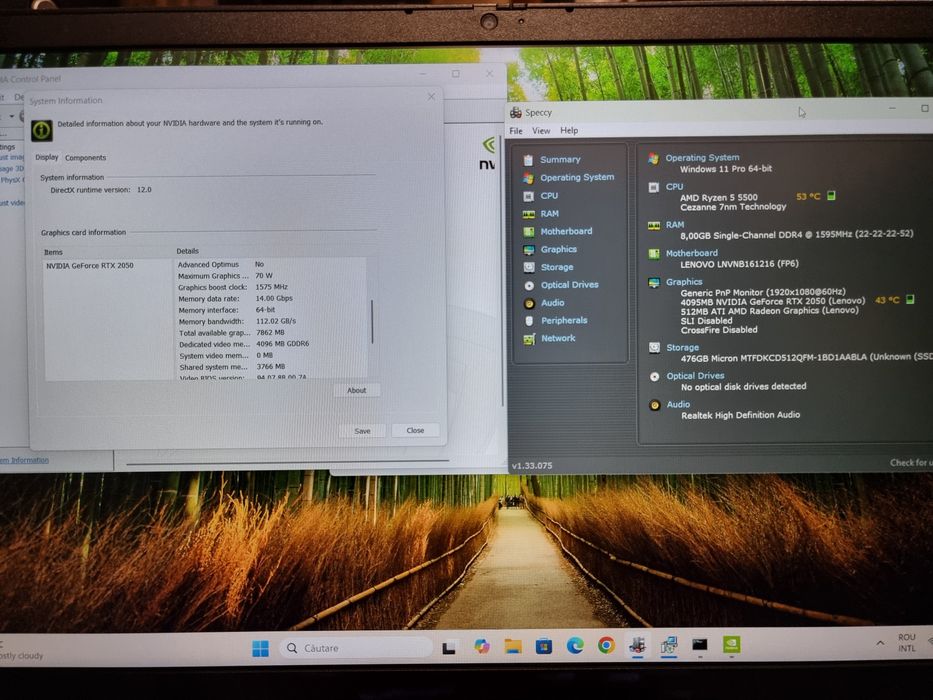Open File Explorer from the taskbar
This screenshot has height=700, width=933.
point(513,646)
